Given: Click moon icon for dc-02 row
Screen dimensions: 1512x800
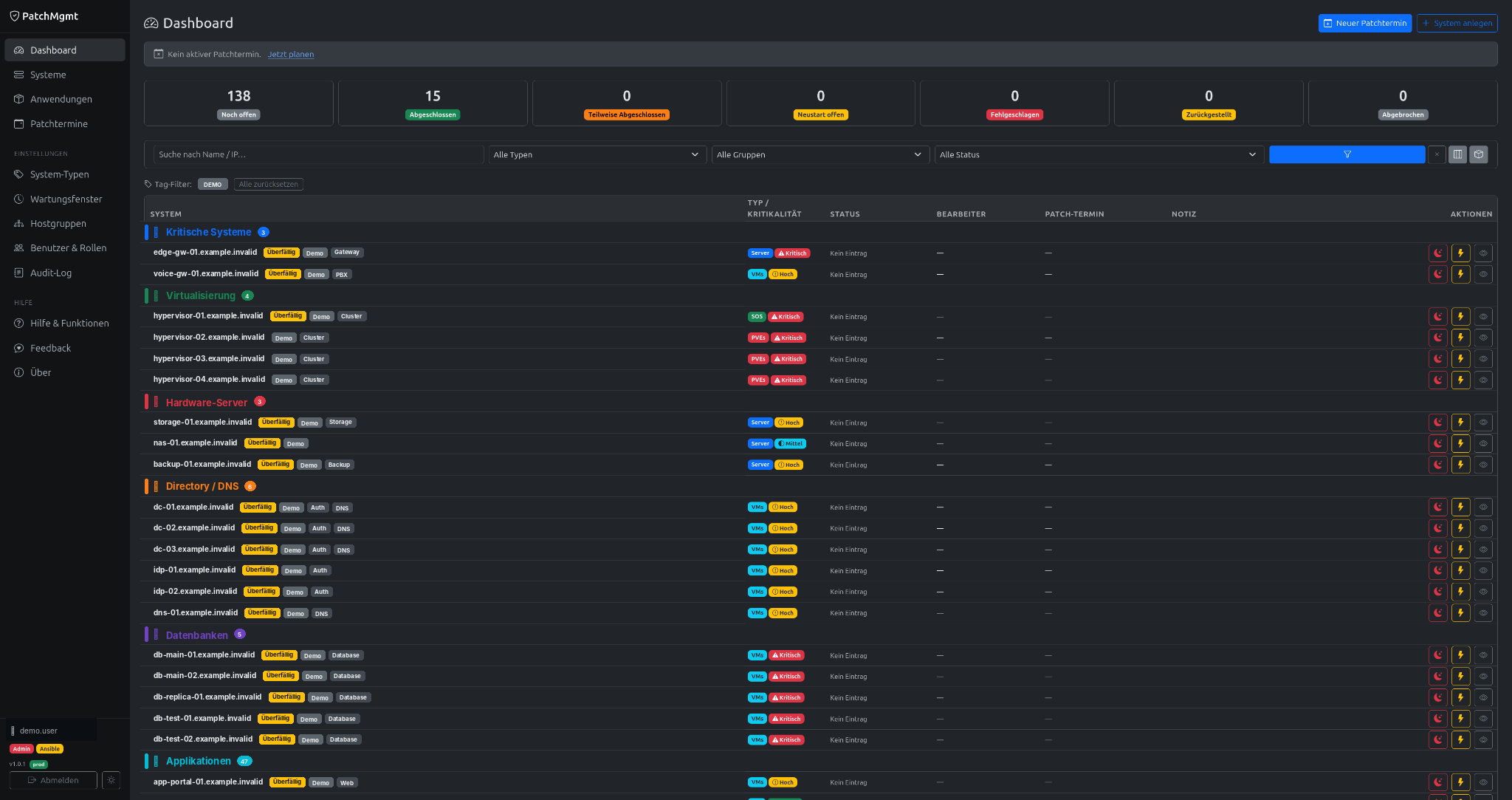Looking at the screenshot, I should [x=1438, y=528].
